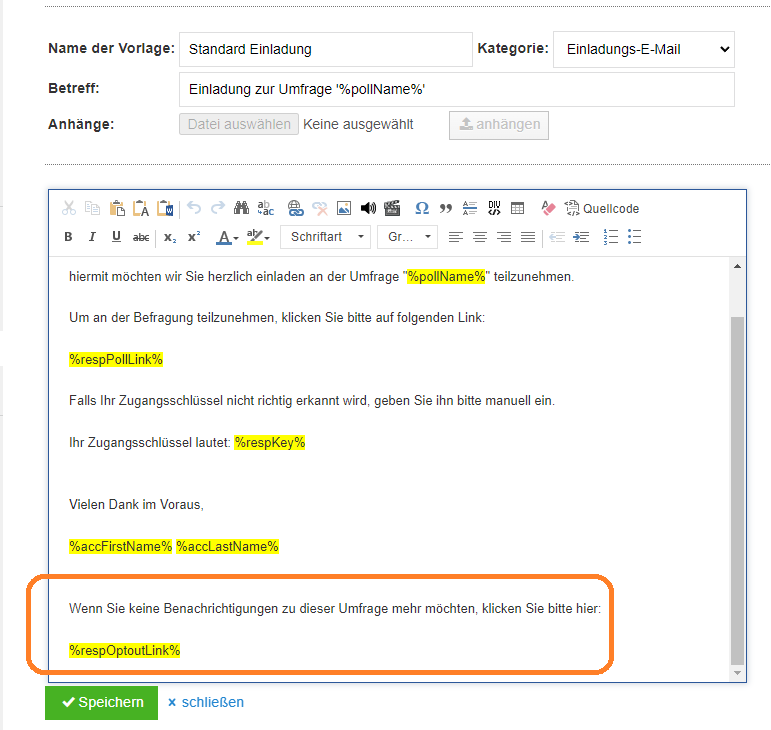The height and width of the screenshot is (730, 771).
Task: Click Paste as plain text icon
Action: [141, 208]
